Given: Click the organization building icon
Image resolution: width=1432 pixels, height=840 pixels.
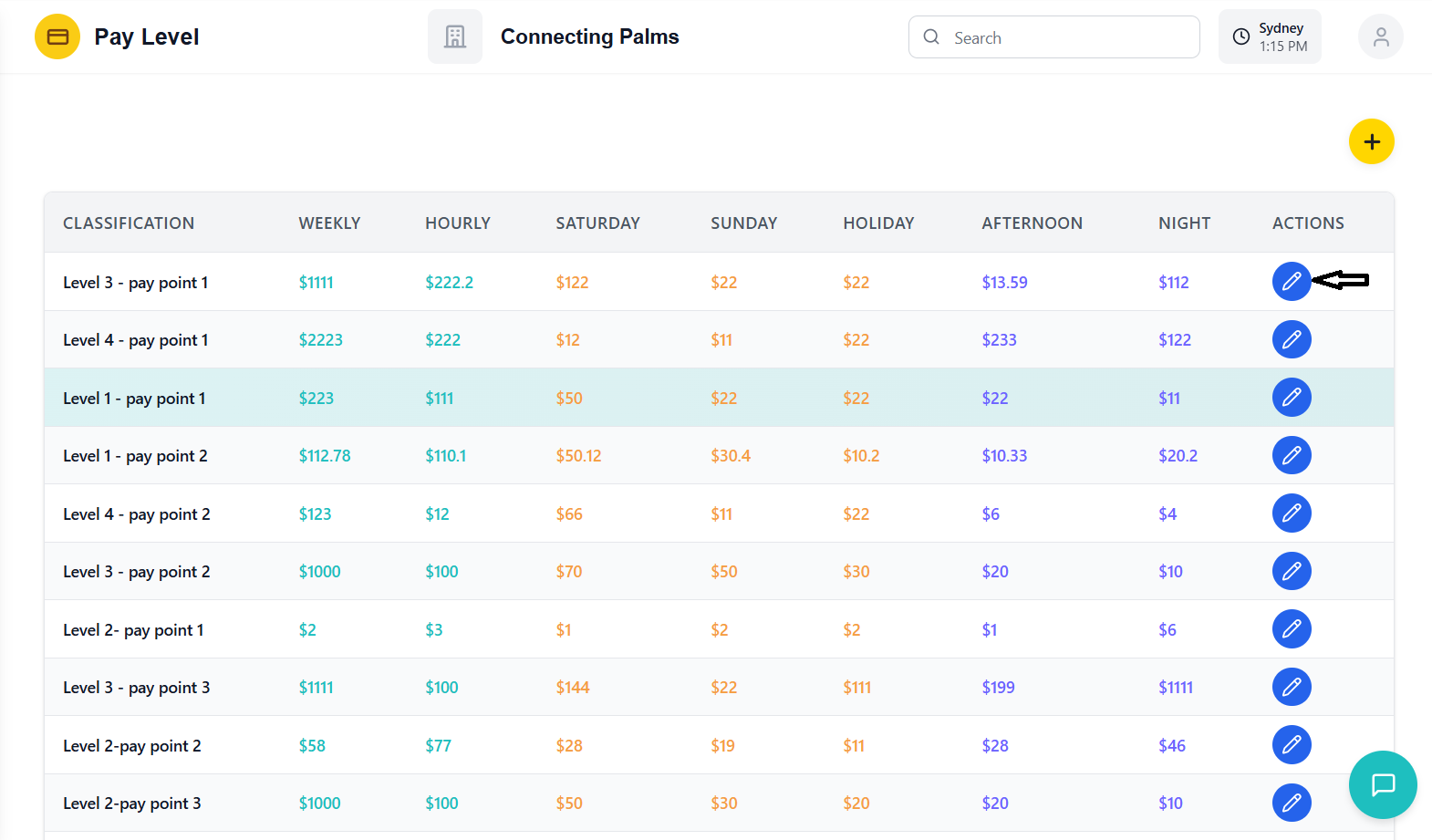Looking at the screenshot, I should point(454,37).
